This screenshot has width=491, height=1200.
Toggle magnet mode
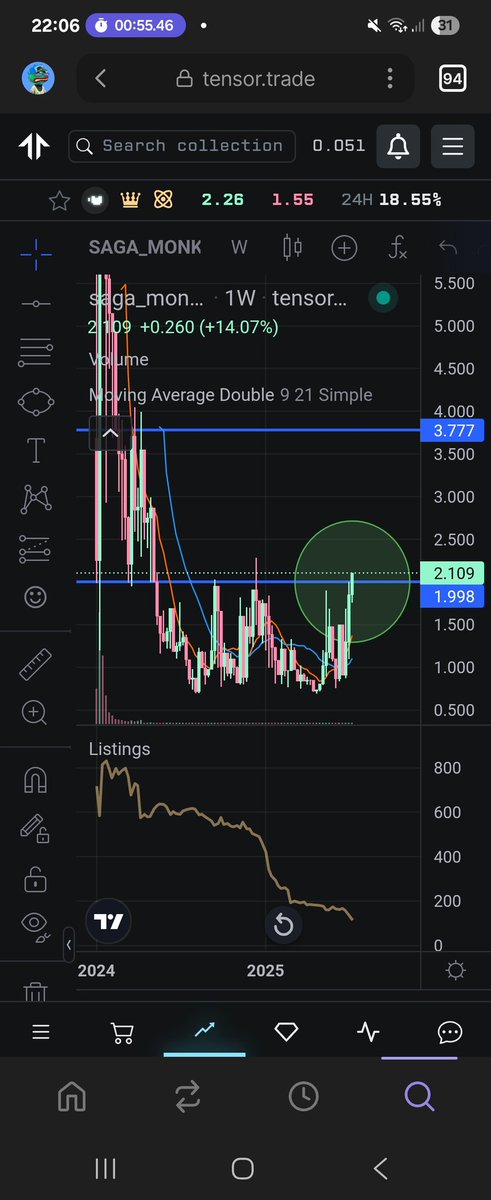(36, 779)
